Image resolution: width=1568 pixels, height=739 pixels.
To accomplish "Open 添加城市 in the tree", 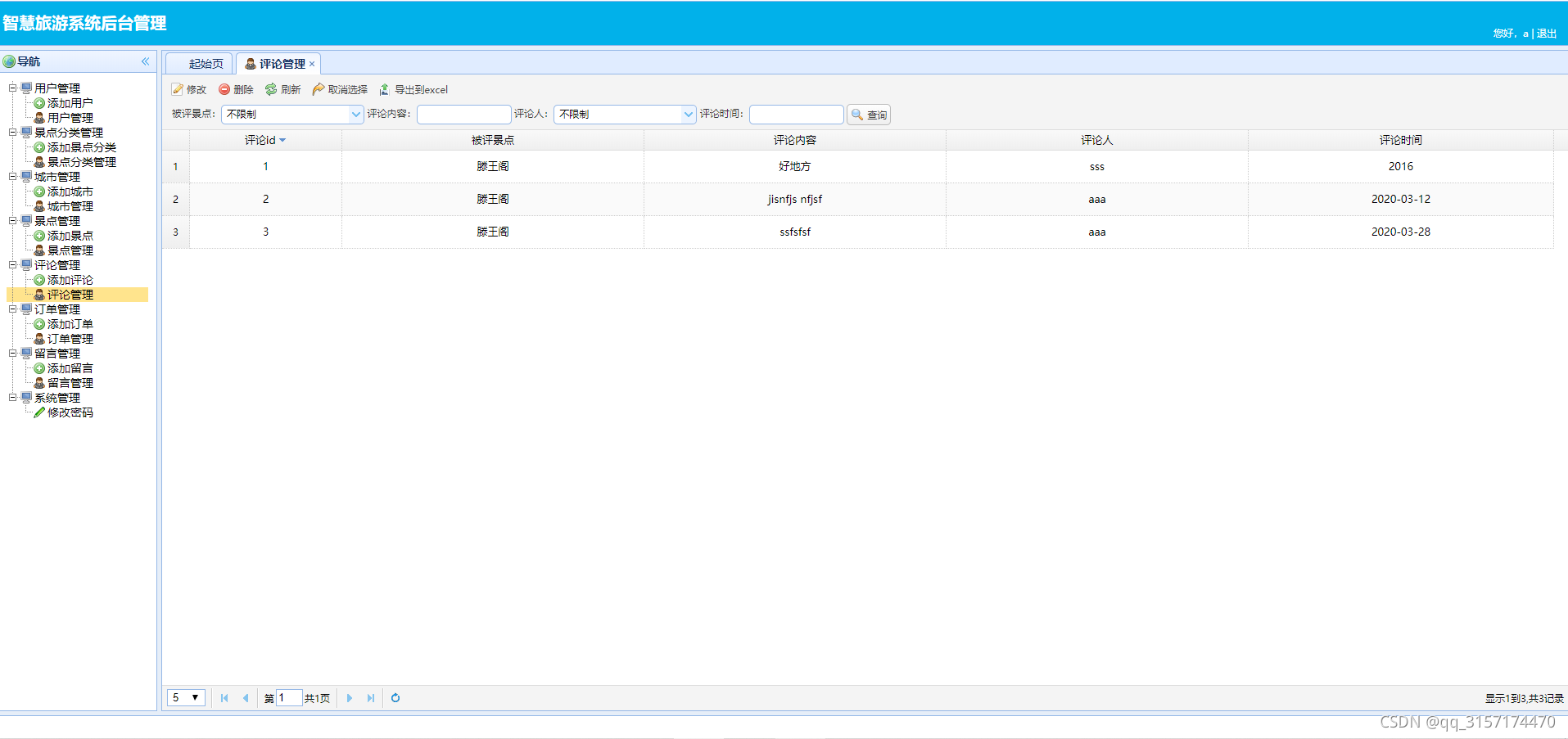I will coord(70,192).
